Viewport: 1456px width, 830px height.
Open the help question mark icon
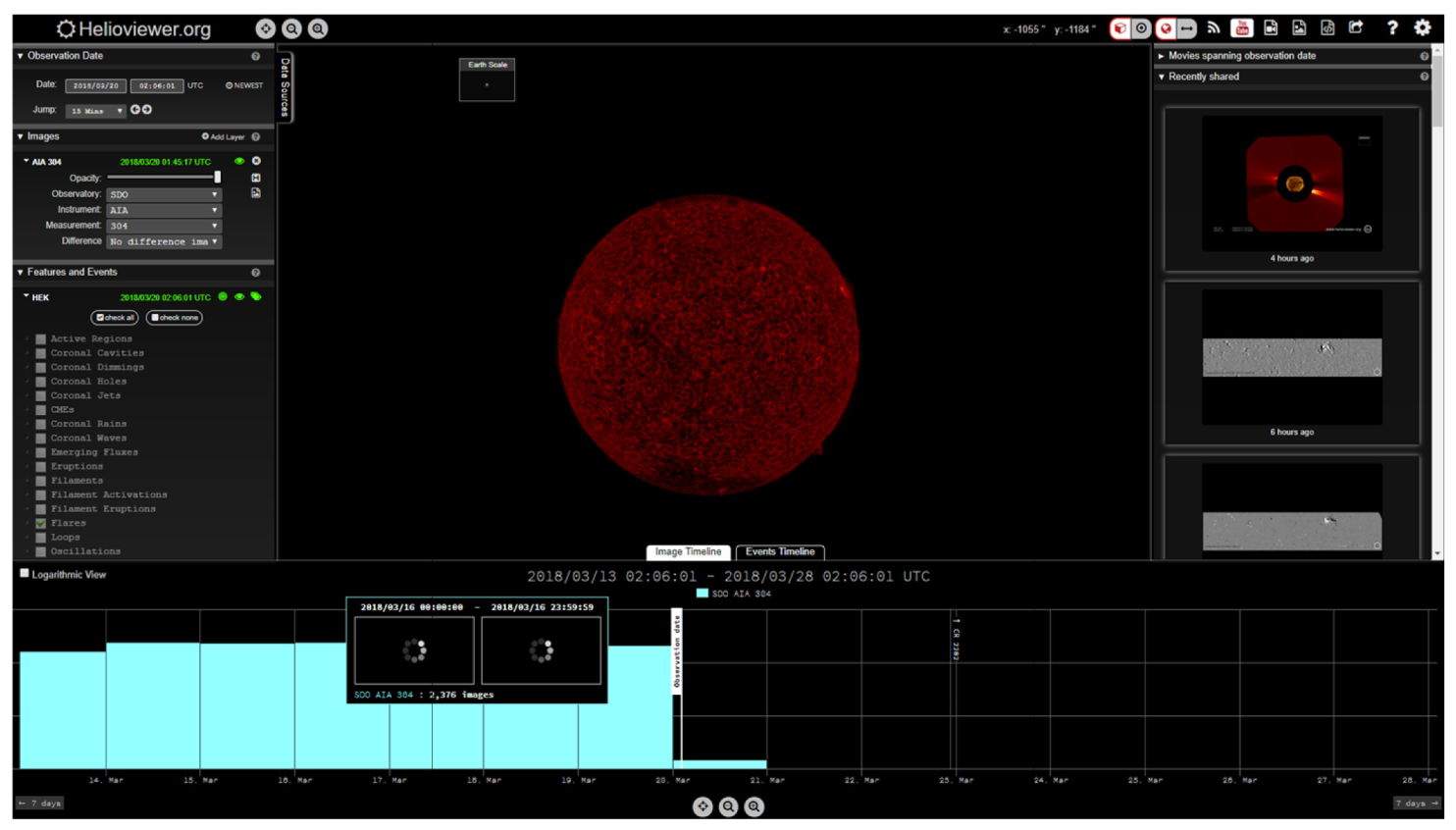click(x=1391, y=28)
